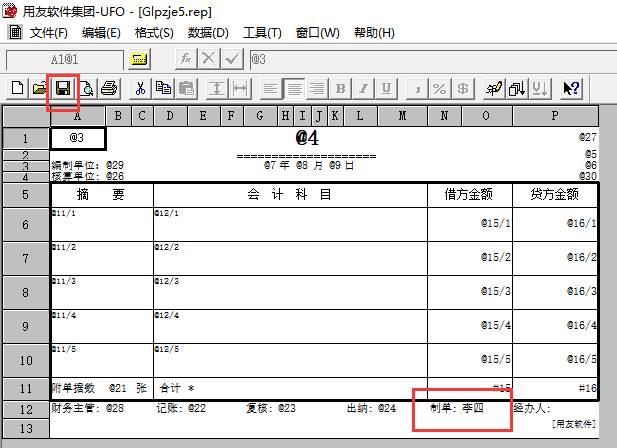Click the Cut scissors icon

(x=141, y=89)
